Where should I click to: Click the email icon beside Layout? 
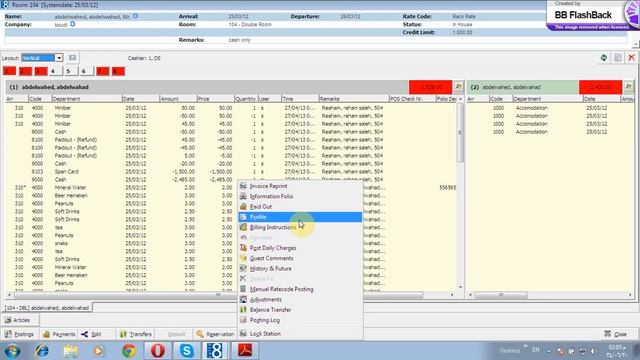pos(73,58)
